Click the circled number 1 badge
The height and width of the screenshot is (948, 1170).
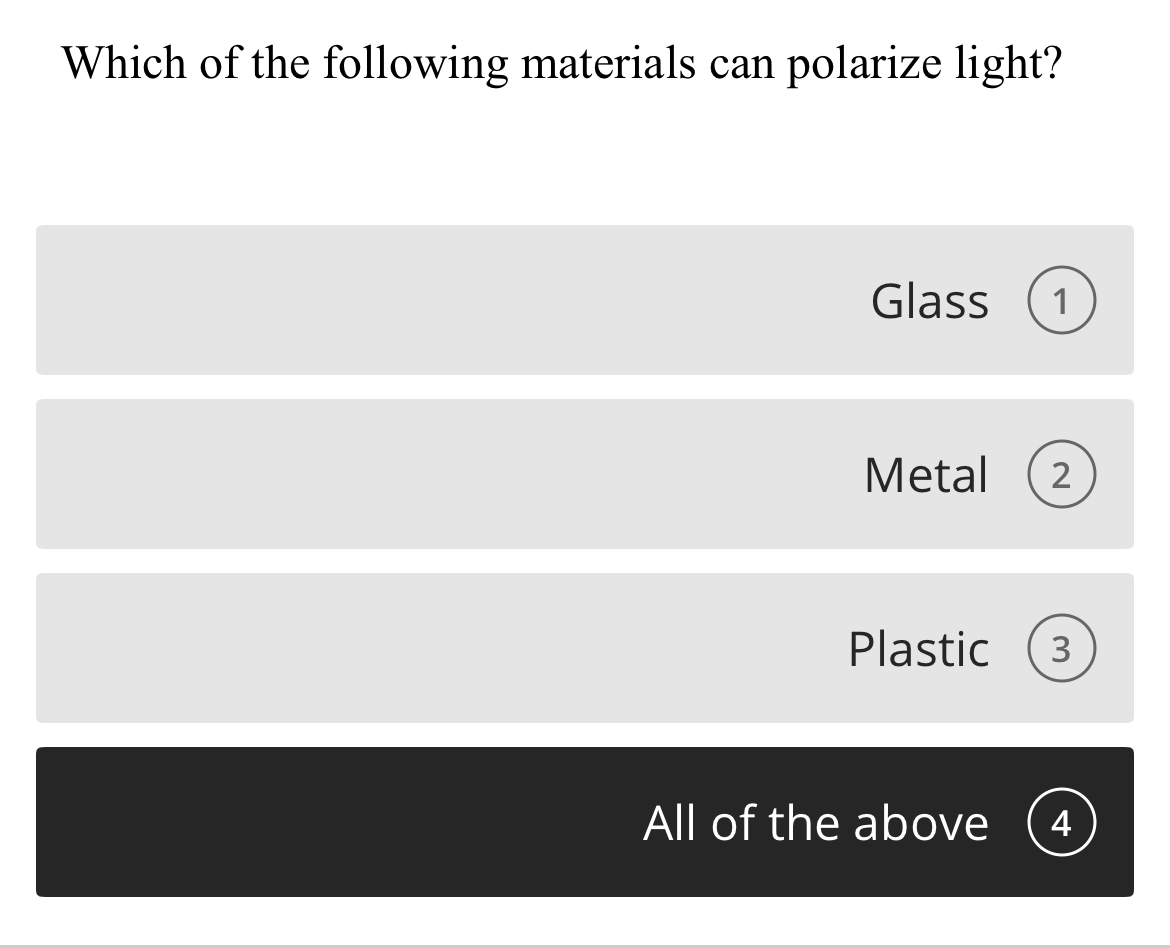tap(1060, 300)
